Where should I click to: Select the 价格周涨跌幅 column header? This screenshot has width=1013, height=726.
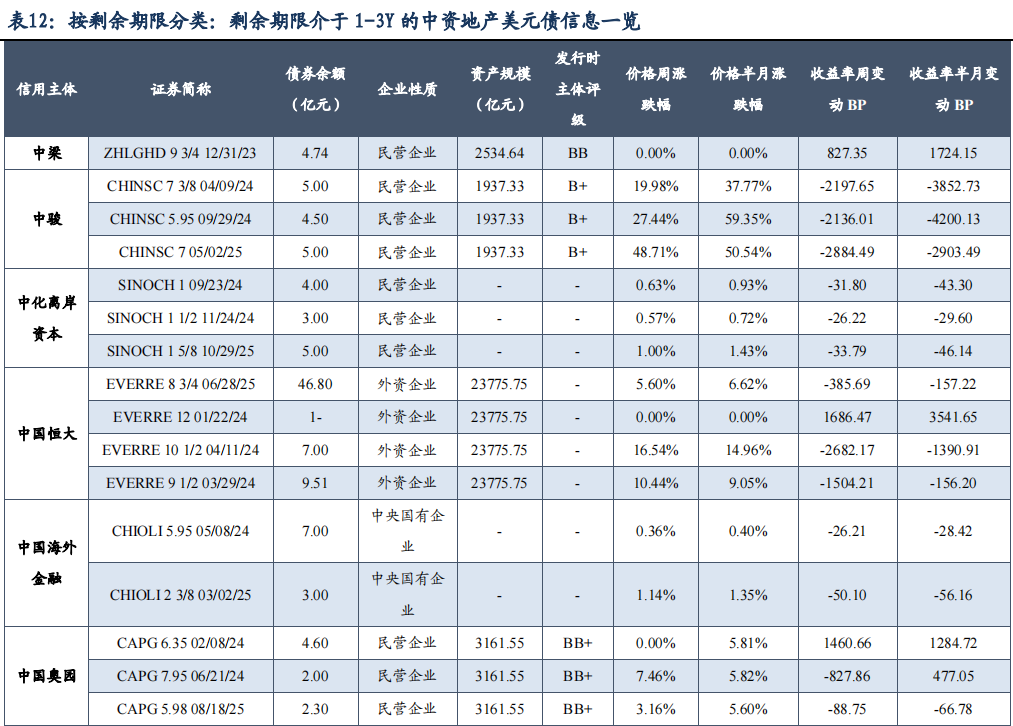coord(656,89)
